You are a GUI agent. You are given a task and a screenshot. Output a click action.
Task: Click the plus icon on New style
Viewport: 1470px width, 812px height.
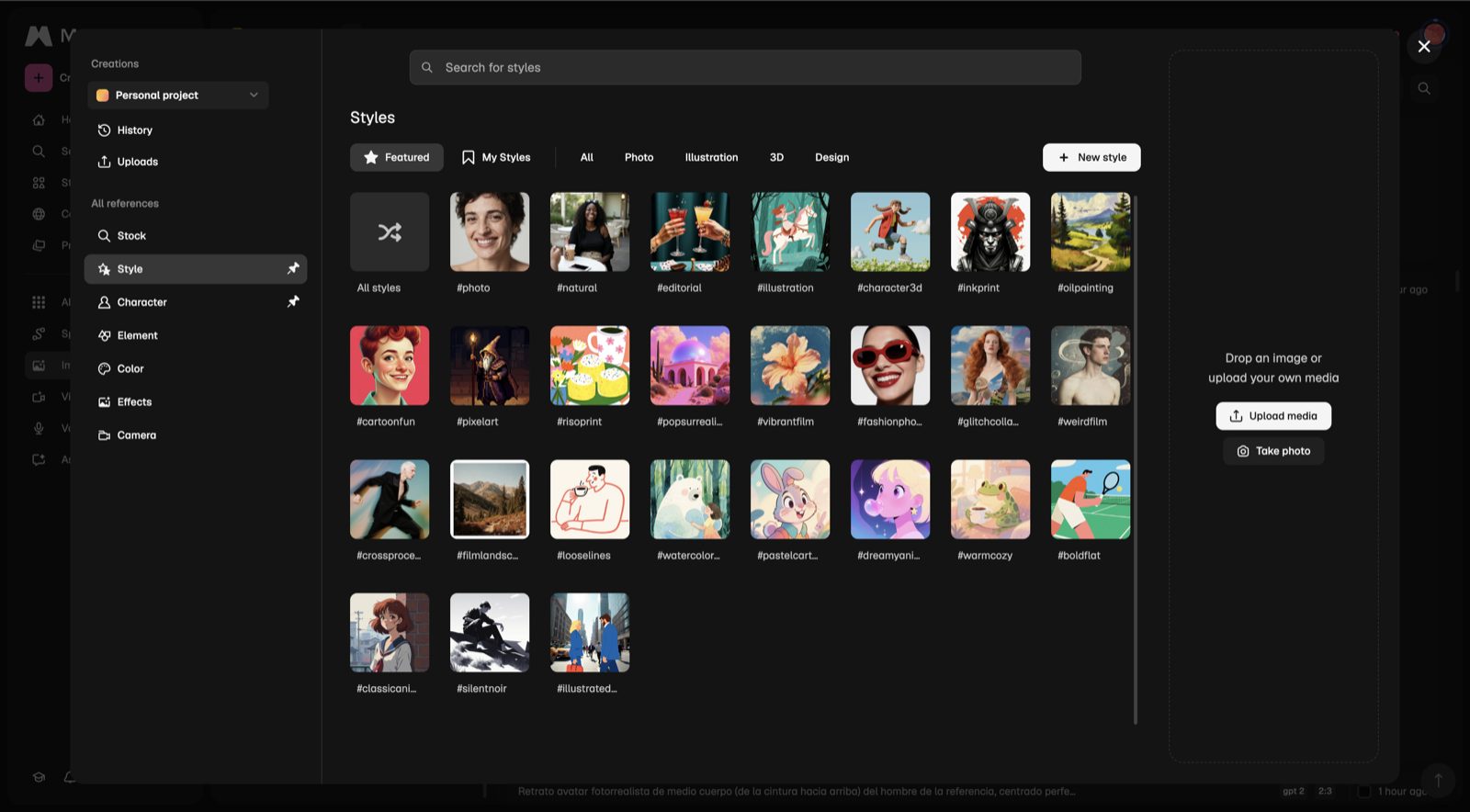point(1064,157)
